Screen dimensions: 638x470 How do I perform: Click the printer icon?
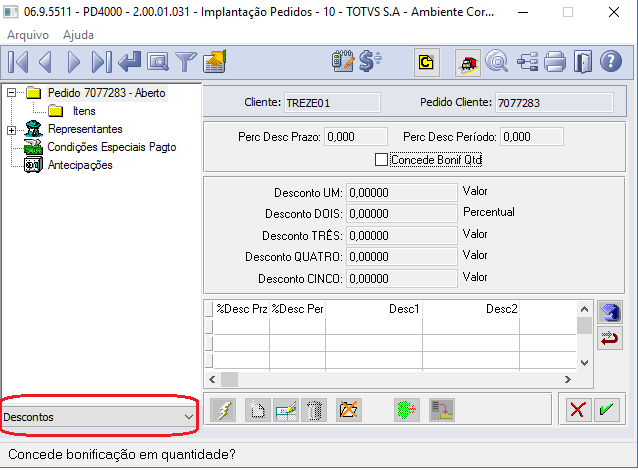point(555,62)
